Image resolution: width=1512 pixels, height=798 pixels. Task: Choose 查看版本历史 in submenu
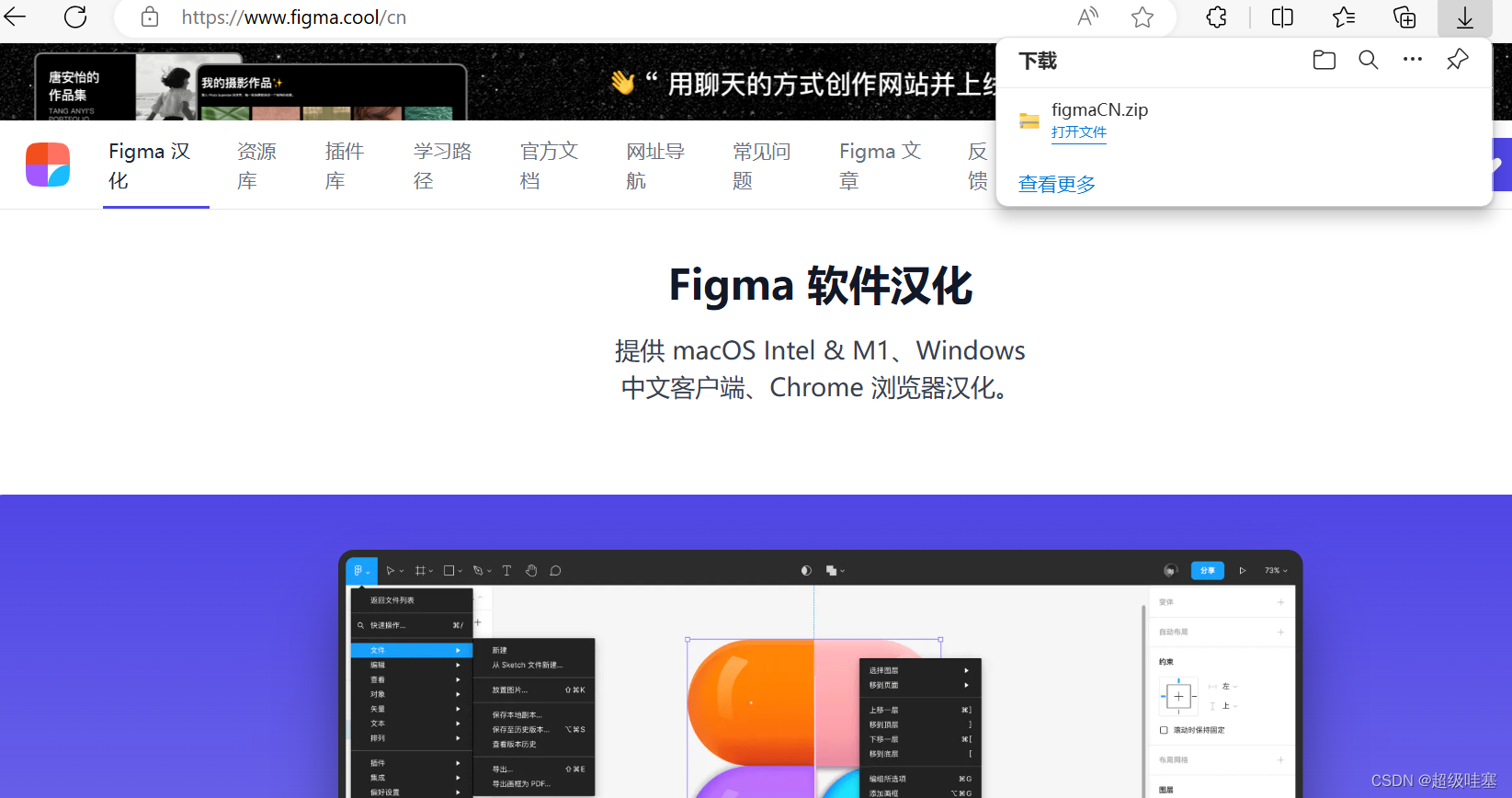pyautogui.click(x=534, y=744)
